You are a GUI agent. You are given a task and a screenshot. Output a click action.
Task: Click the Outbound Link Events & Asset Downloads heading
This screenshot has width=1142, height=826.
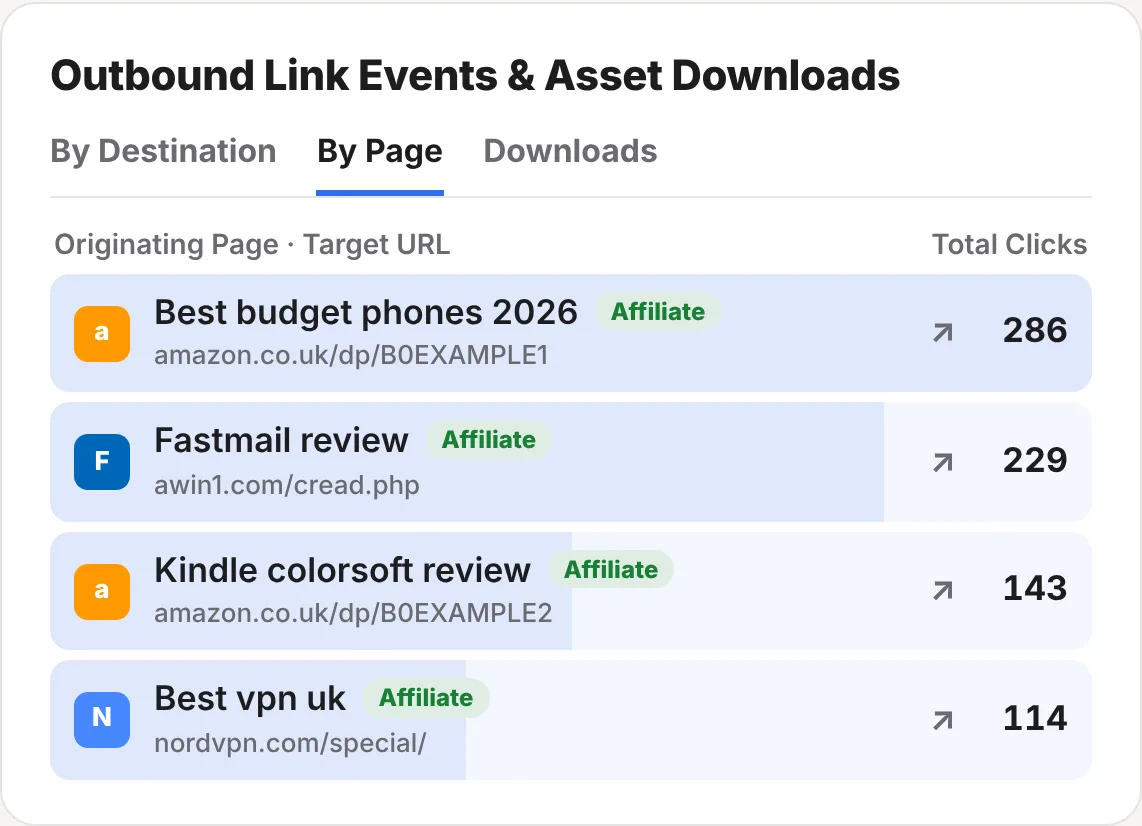476,76
